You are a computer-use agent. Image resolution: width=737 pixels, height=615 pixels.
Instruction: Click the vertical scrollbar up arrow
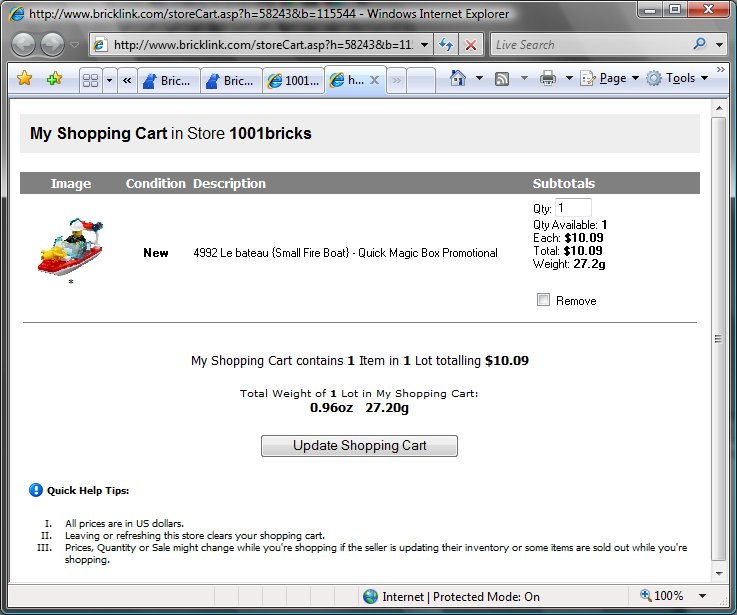719,108
